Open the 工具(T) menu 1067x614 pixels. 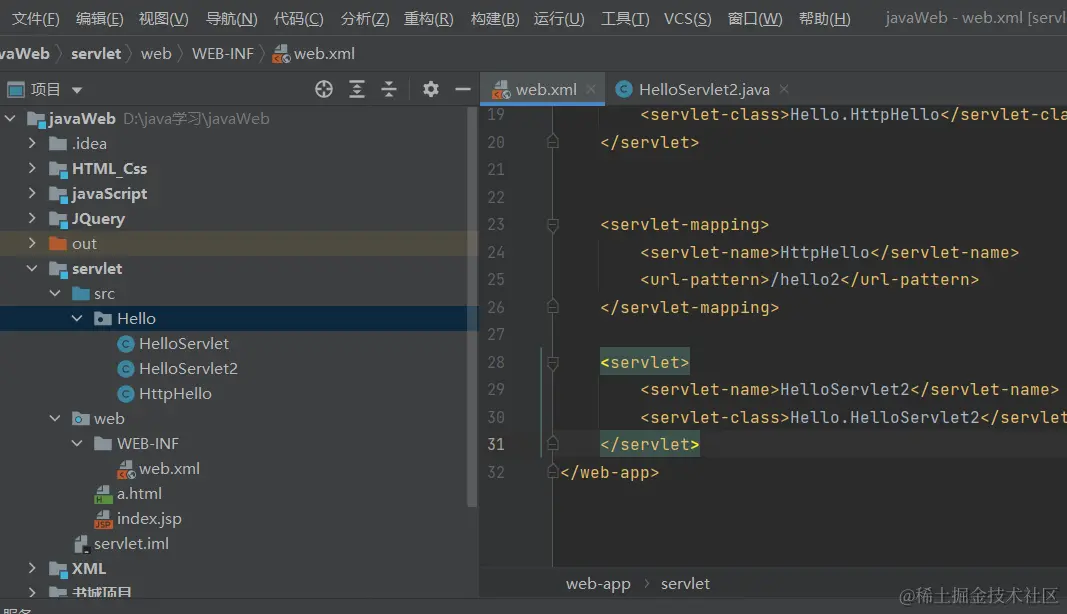pos(625,18)
